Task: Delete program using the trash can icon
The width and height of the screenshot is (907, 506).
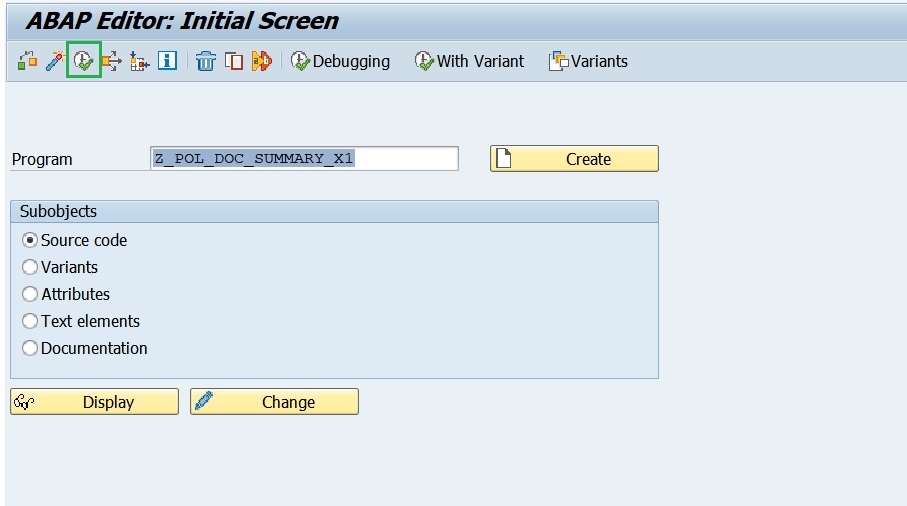Action: coord(205,61)
